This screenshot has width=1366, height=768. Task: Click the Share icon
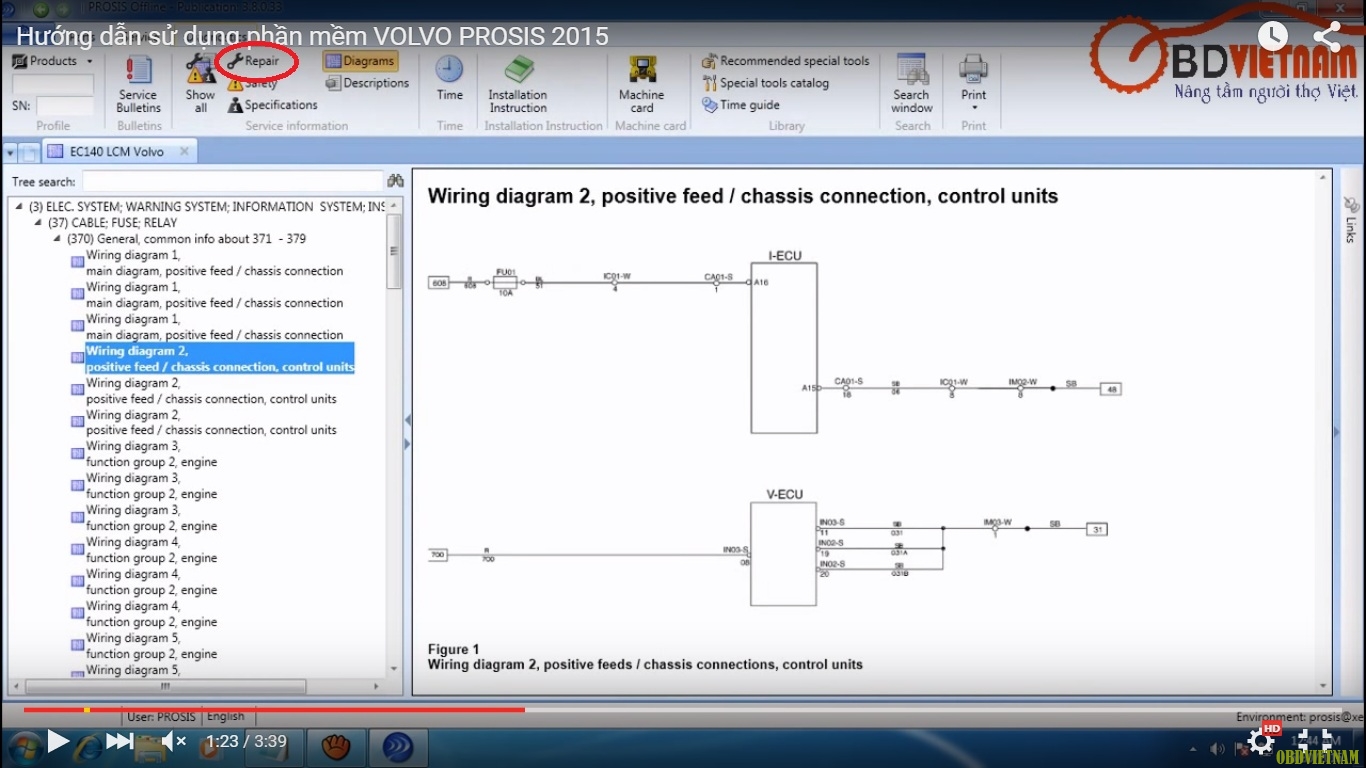1327,36
